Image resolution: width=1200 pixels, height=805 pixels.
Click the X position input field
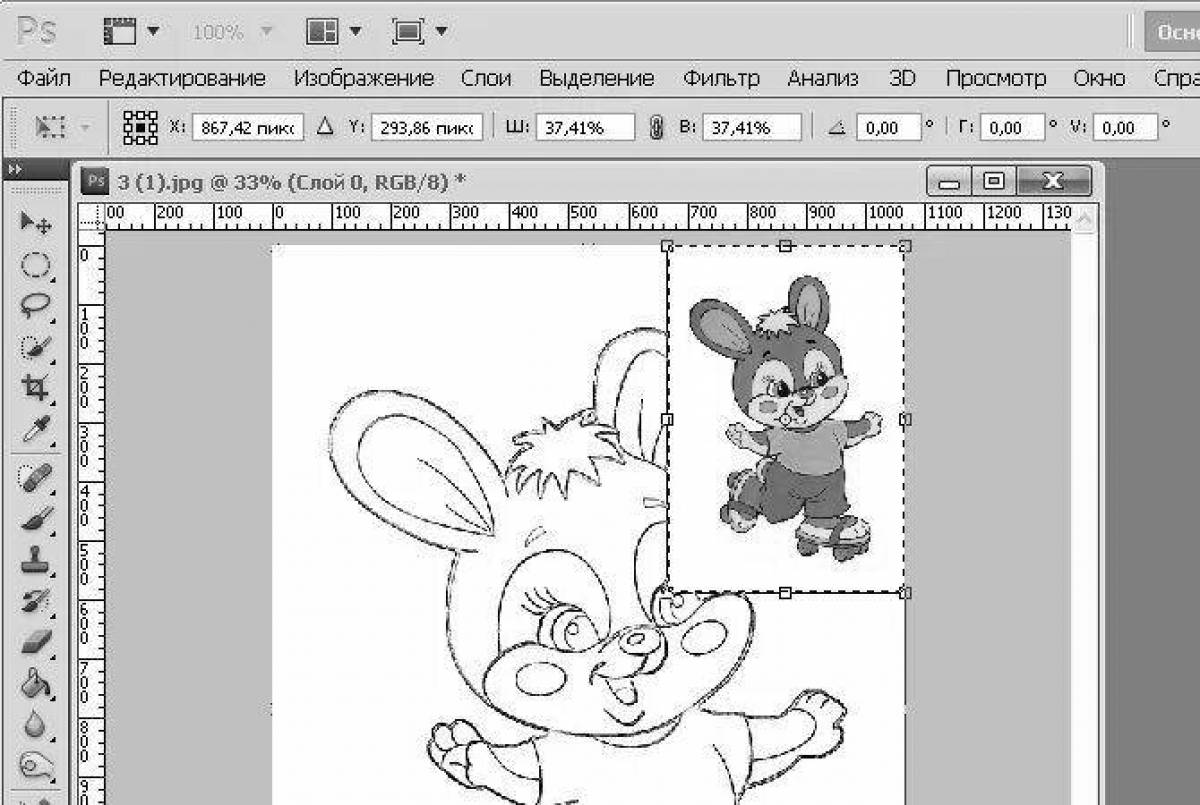tap(248, 128)
